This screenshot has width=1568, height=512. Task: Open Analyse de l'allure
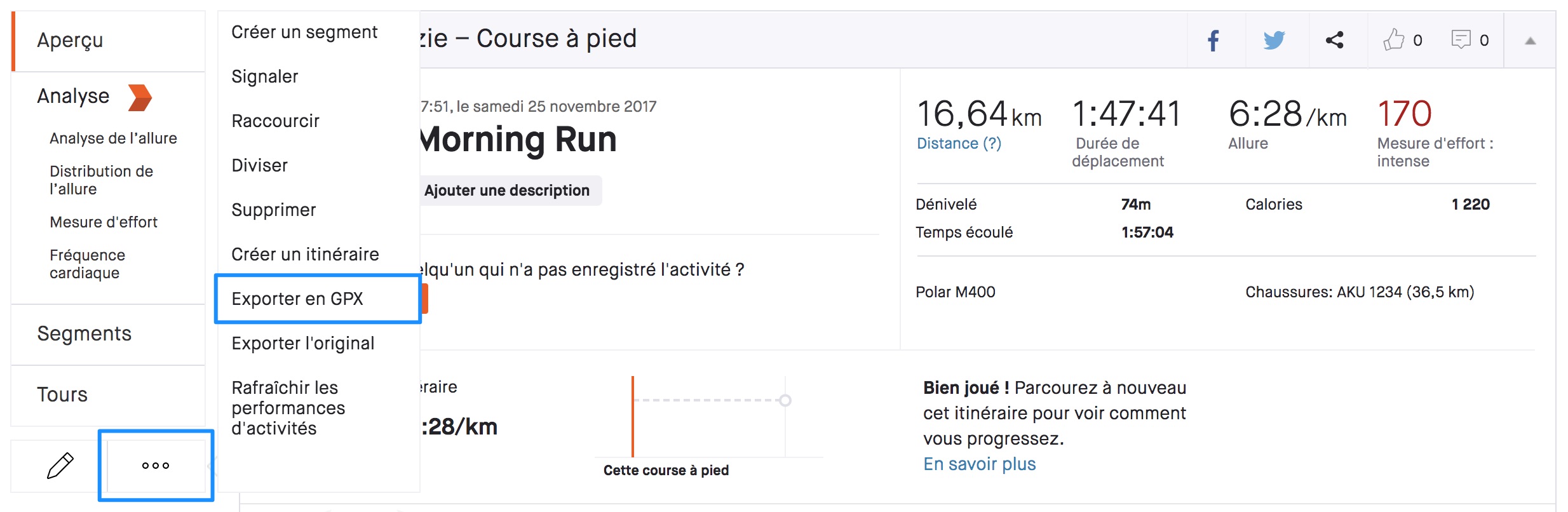[113, 138]
